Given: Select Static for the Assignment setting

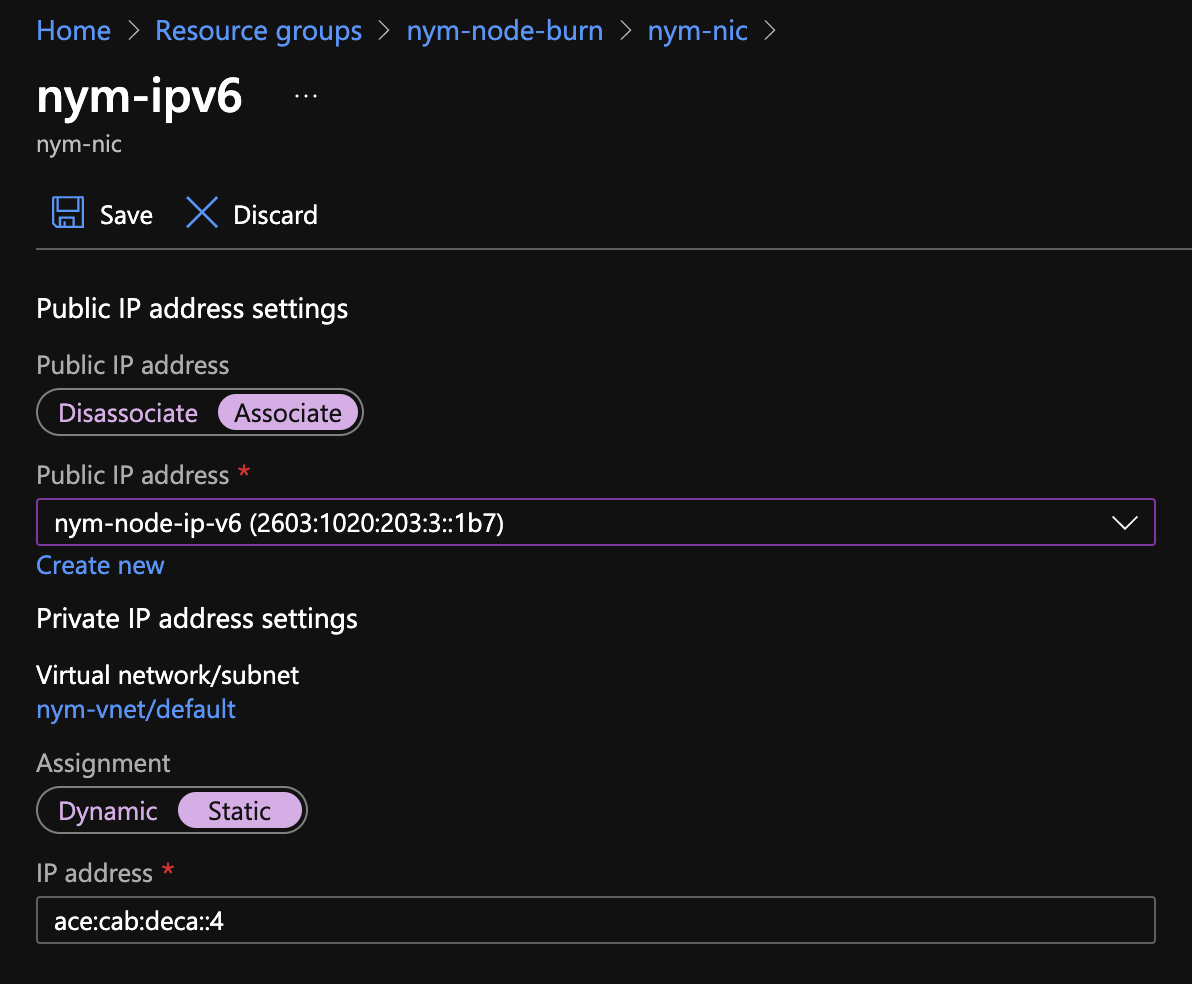Looking at the screenshot, I should (x=240, y=810).
